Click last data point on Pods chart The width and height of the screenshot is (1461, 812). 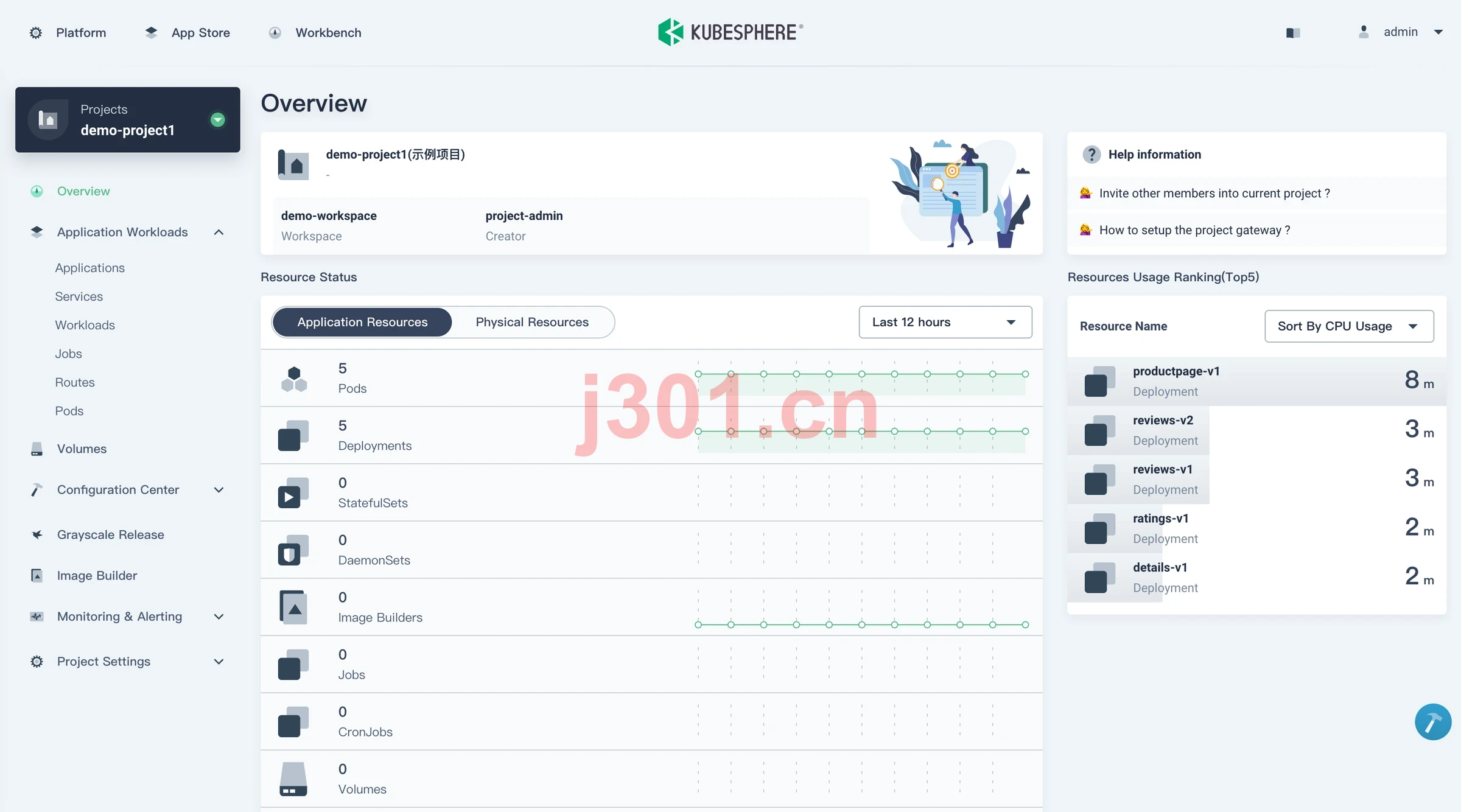pos(1025,374)
